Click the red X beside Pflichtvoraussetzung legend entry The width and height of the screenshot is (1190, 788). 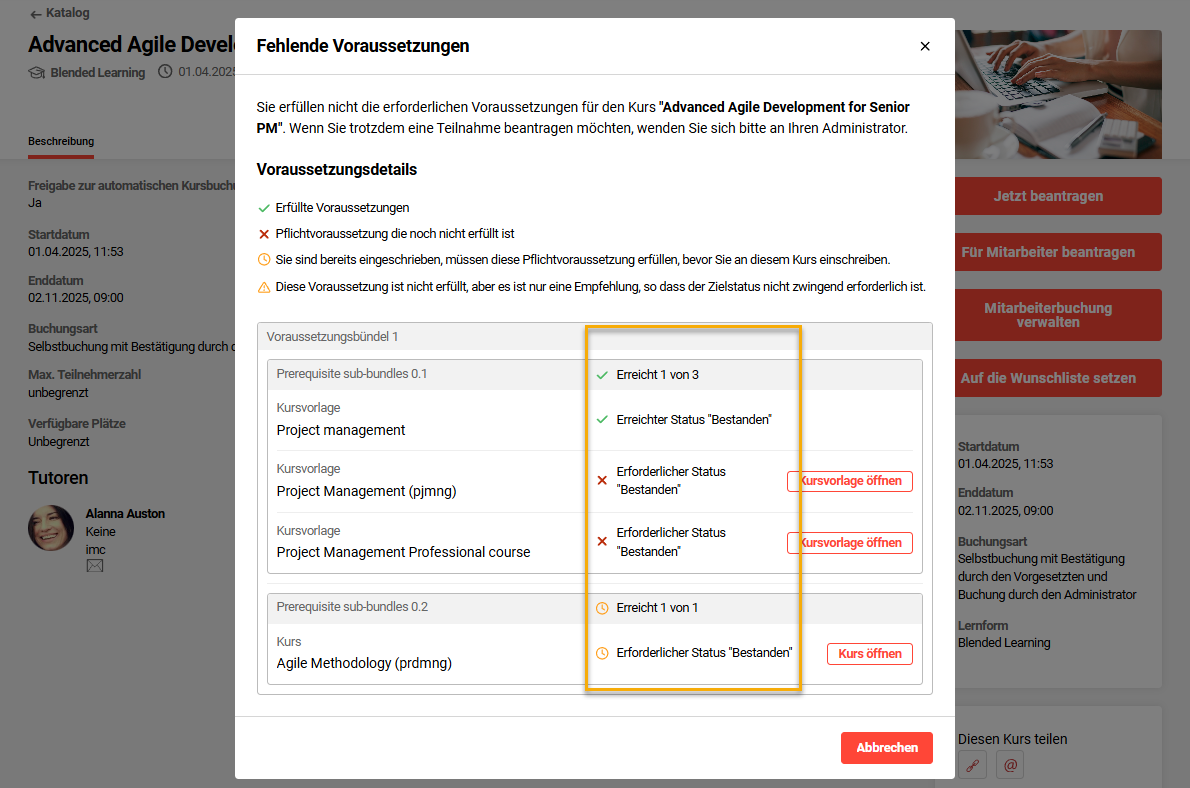tap(262, 236)
